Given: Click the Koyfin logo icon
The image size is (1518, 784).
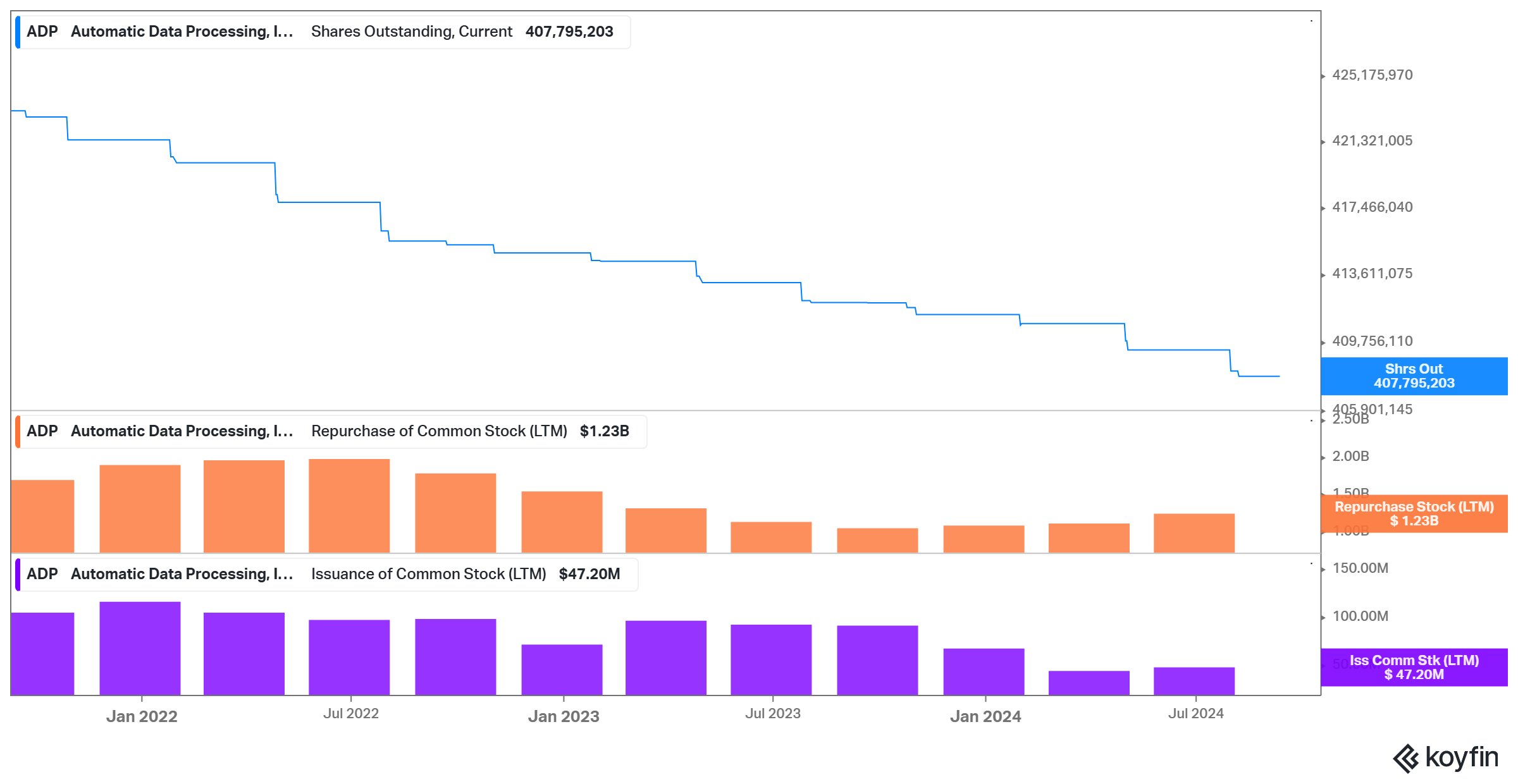Looking at the screenshot, I should point(1406,759).
